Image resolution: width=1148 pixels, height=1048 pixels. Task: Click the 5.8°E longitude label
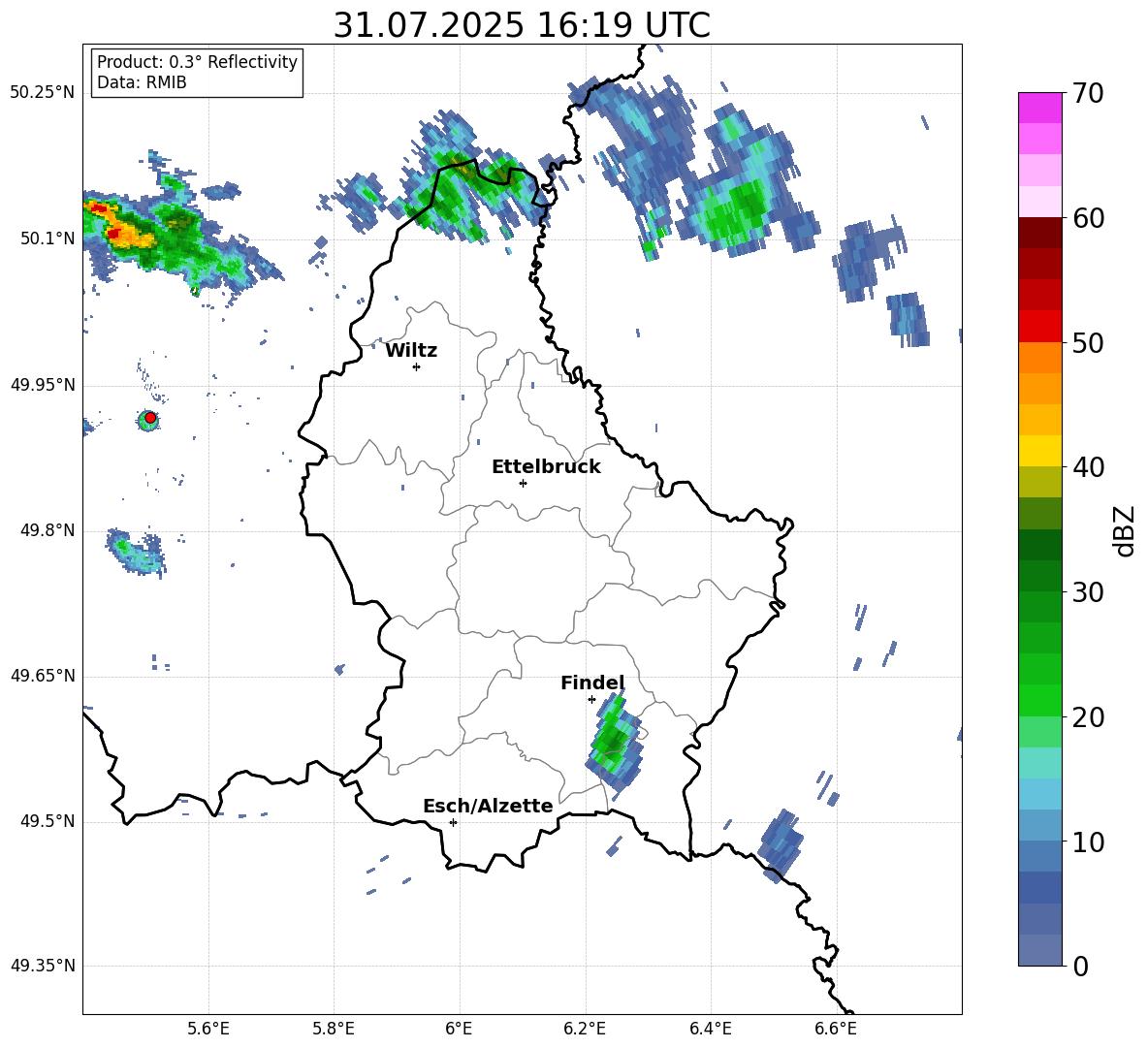(334, 1029)
